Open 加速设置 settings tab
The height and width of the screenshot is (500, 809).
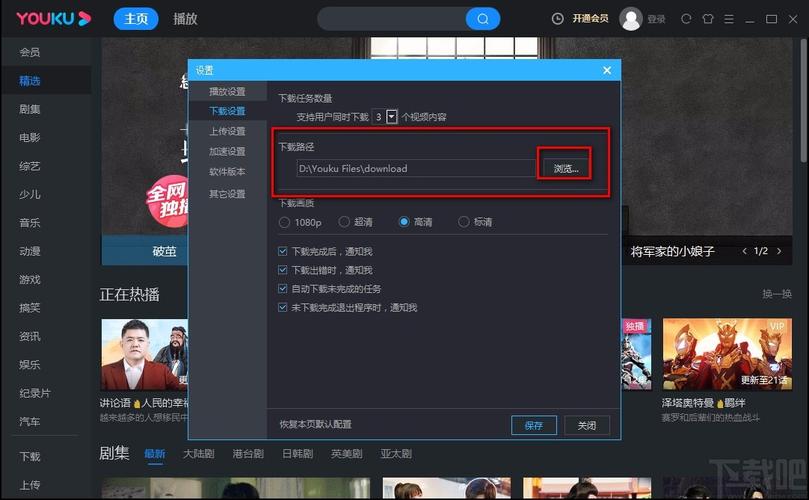pos(228,151)
